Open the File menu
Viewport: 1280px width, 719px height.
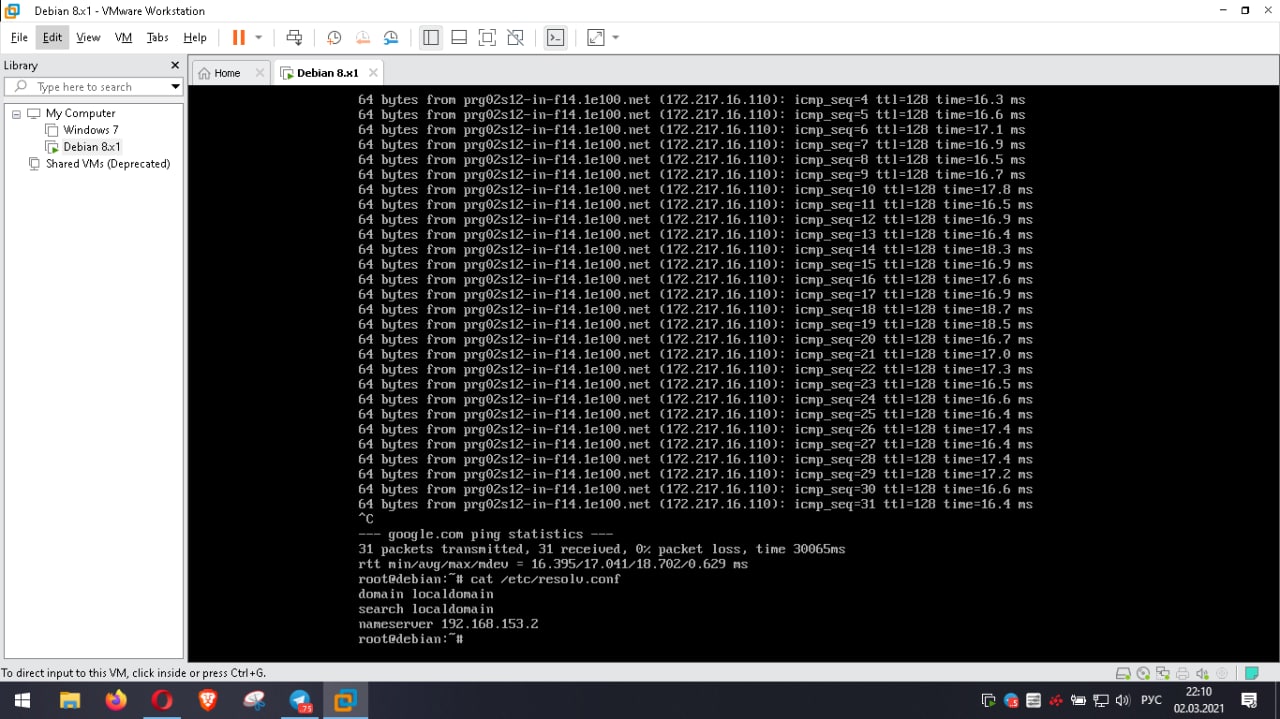tap(19, 37)
